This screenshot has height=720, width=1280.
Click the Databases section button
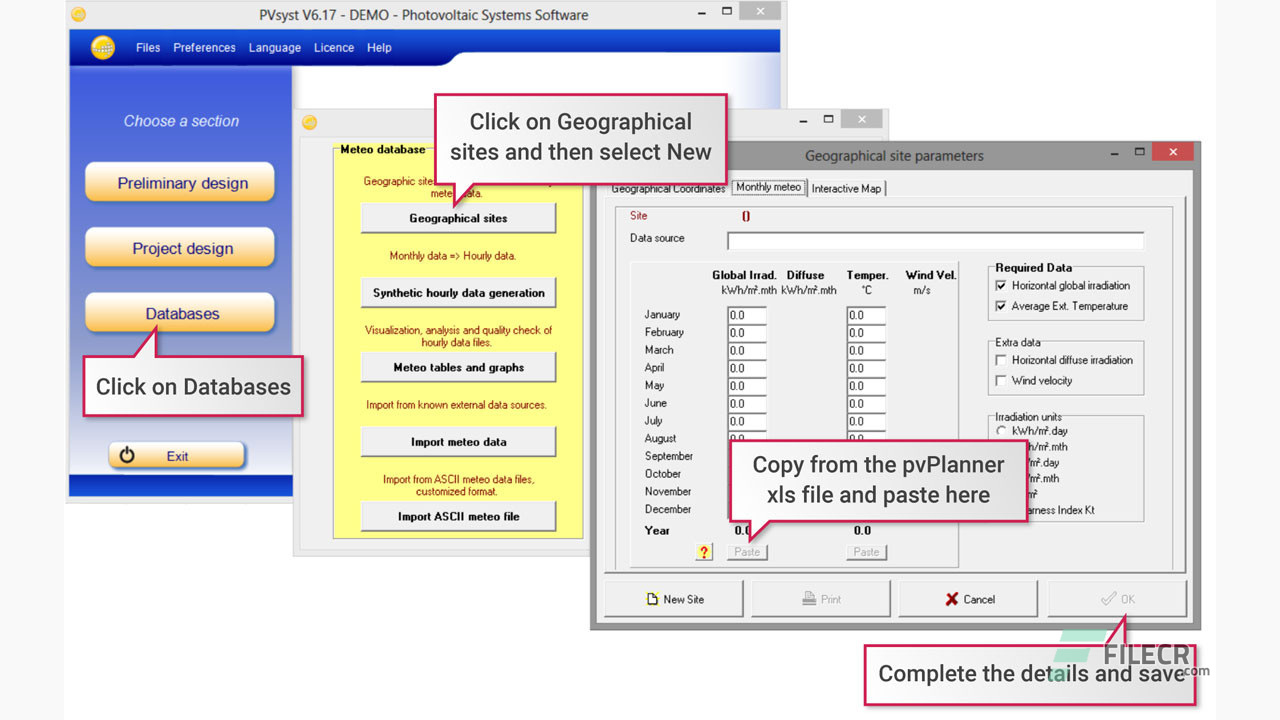[182, 313]
